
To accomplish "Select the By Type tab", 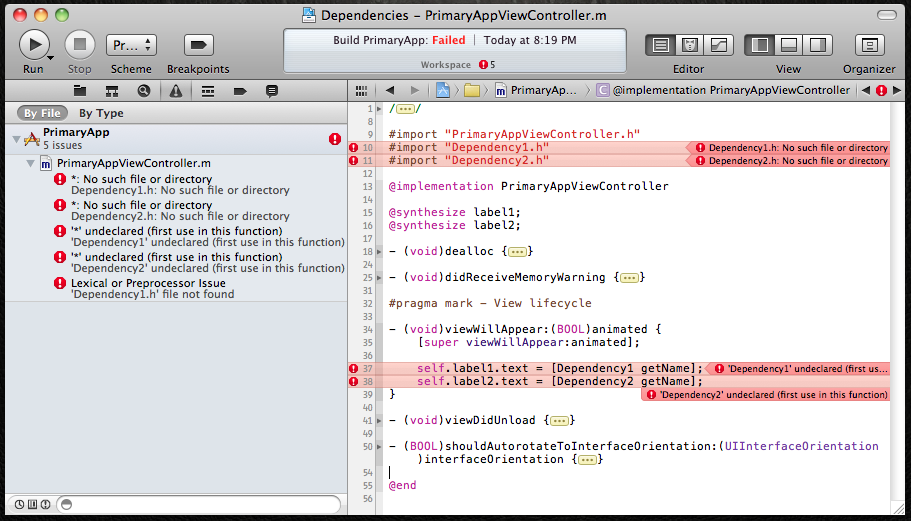I will [101, 113].
